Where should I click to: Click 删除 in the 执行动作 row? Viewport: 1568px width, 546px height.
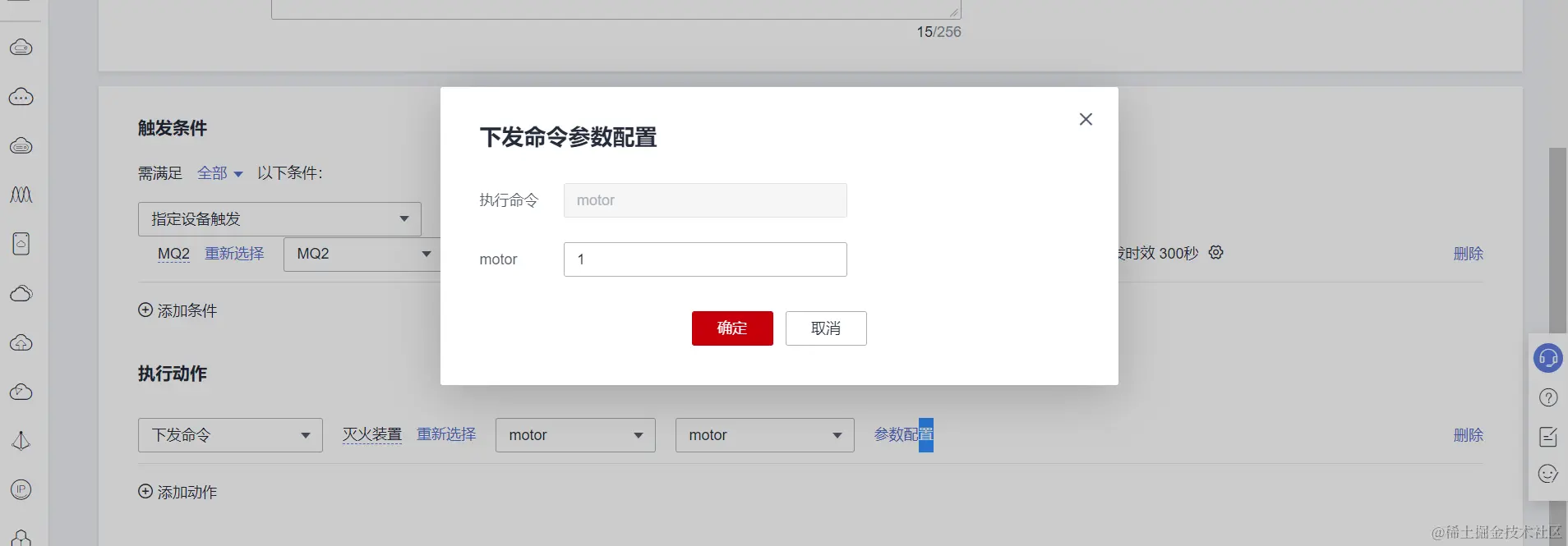1469,435
